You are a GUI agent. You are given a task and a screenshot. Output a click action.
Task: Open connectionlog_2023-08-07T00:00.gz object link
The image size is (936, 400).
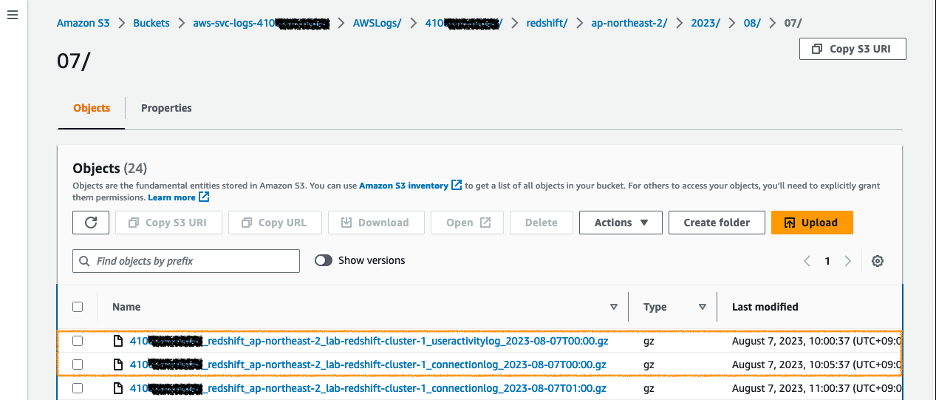click(368, 364)
